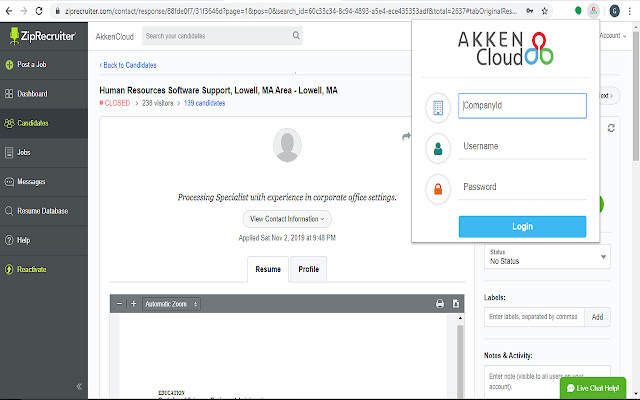640x400 pixels.
Task: Click the username person icon
Action: pos(438,149)
